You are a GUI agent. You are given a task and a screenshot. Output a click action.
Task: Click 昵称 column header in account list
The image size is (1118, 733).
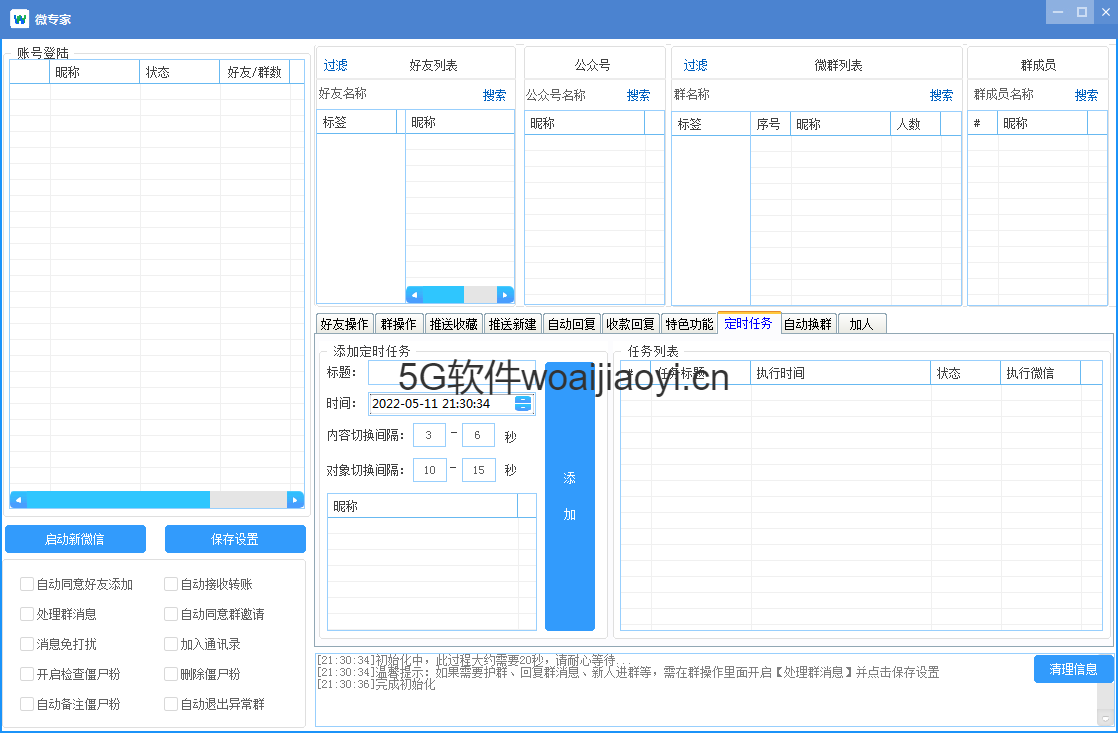[x=94, y=72]
